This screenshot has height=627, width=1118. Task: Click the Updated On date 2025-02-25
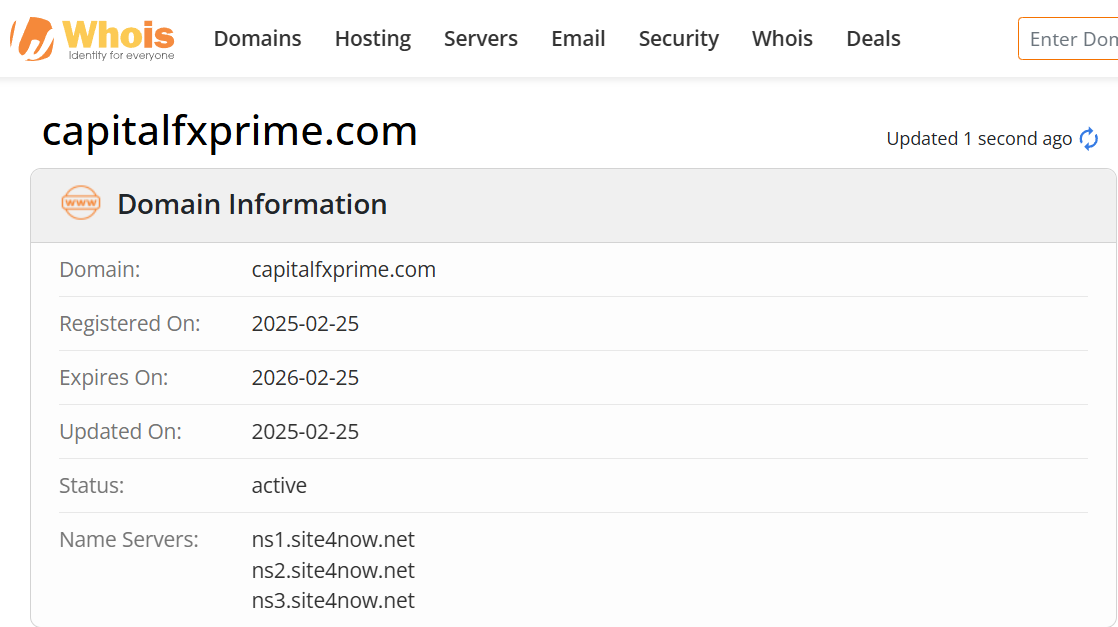click(305, 432)
